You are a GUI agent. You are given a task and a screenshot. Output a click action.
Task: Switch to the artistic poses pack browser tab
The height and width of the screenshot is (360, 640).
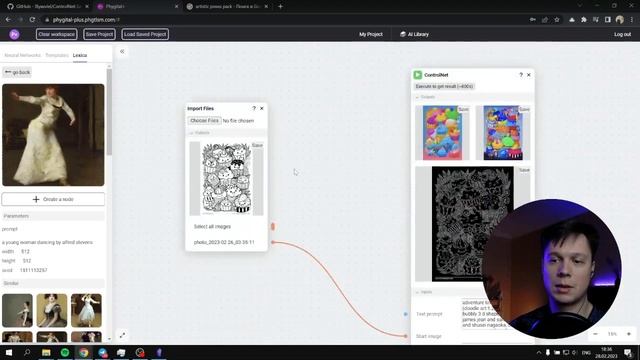tap(227, 7)
